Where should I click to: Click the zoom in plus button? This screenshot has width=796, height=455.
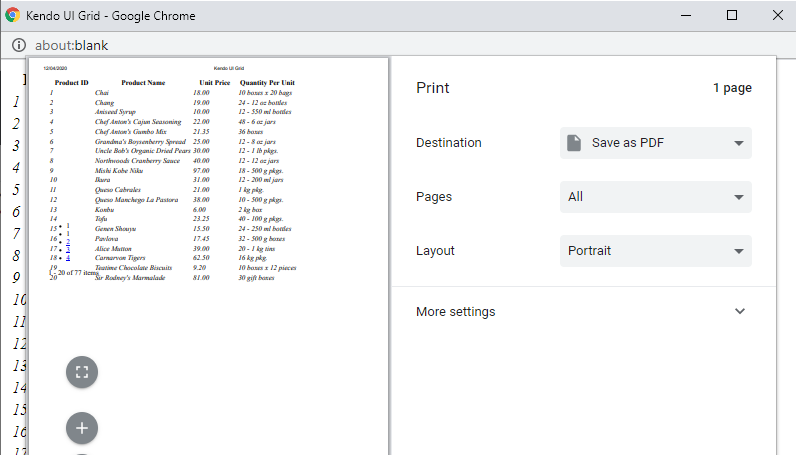point(82,428)
